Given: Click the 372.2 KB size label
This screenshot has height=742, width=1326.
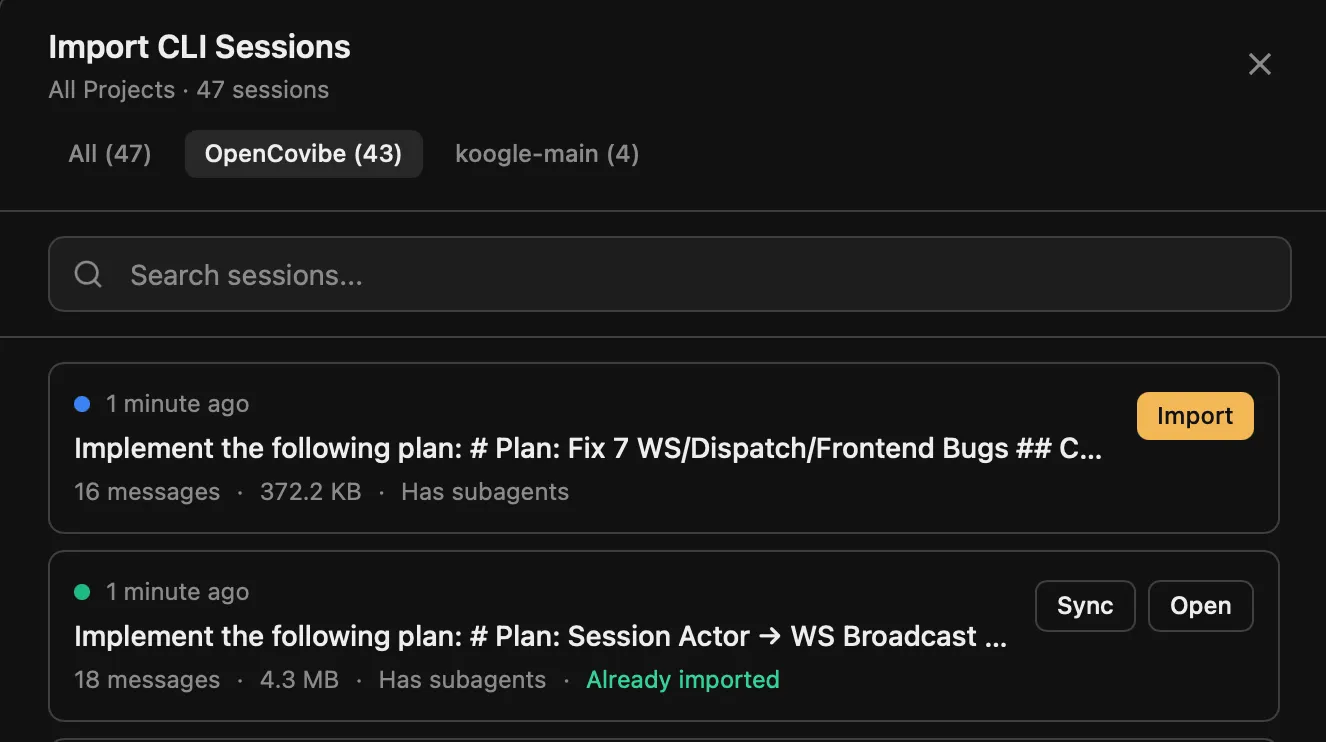Looking at the screenshot, I should (x=310, y=492).
